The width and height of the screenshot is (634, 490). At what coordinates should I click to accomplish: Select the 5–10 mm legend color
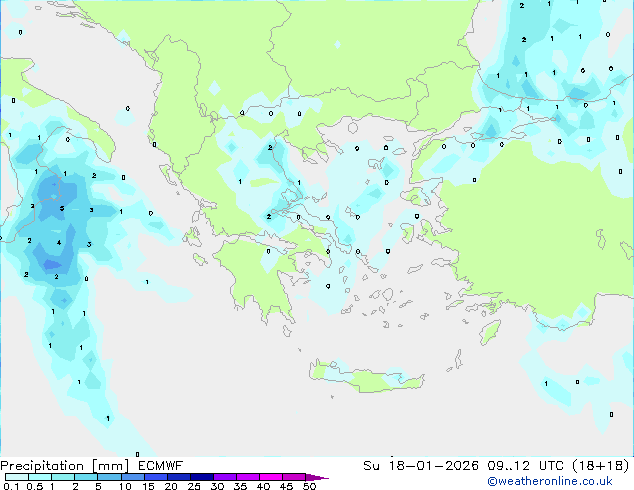click(x=110, y=477)
